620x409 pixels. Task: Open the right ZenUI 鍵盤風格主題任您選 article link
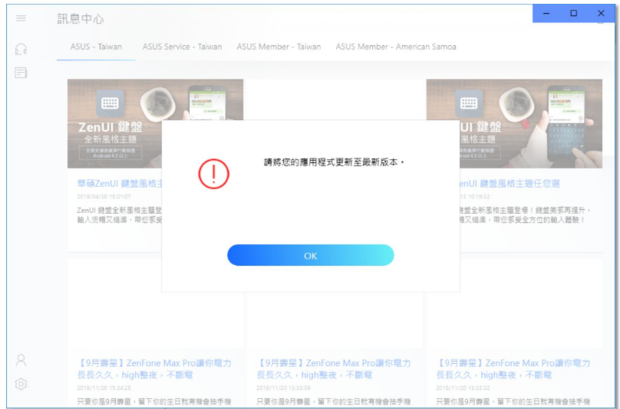click(x=510, y=184)
